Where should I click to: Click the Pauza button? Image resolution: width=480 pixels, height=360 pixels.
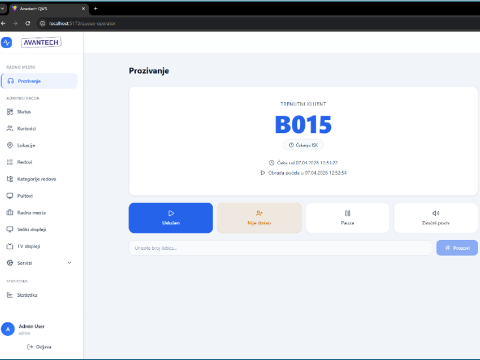click(347, 218)
